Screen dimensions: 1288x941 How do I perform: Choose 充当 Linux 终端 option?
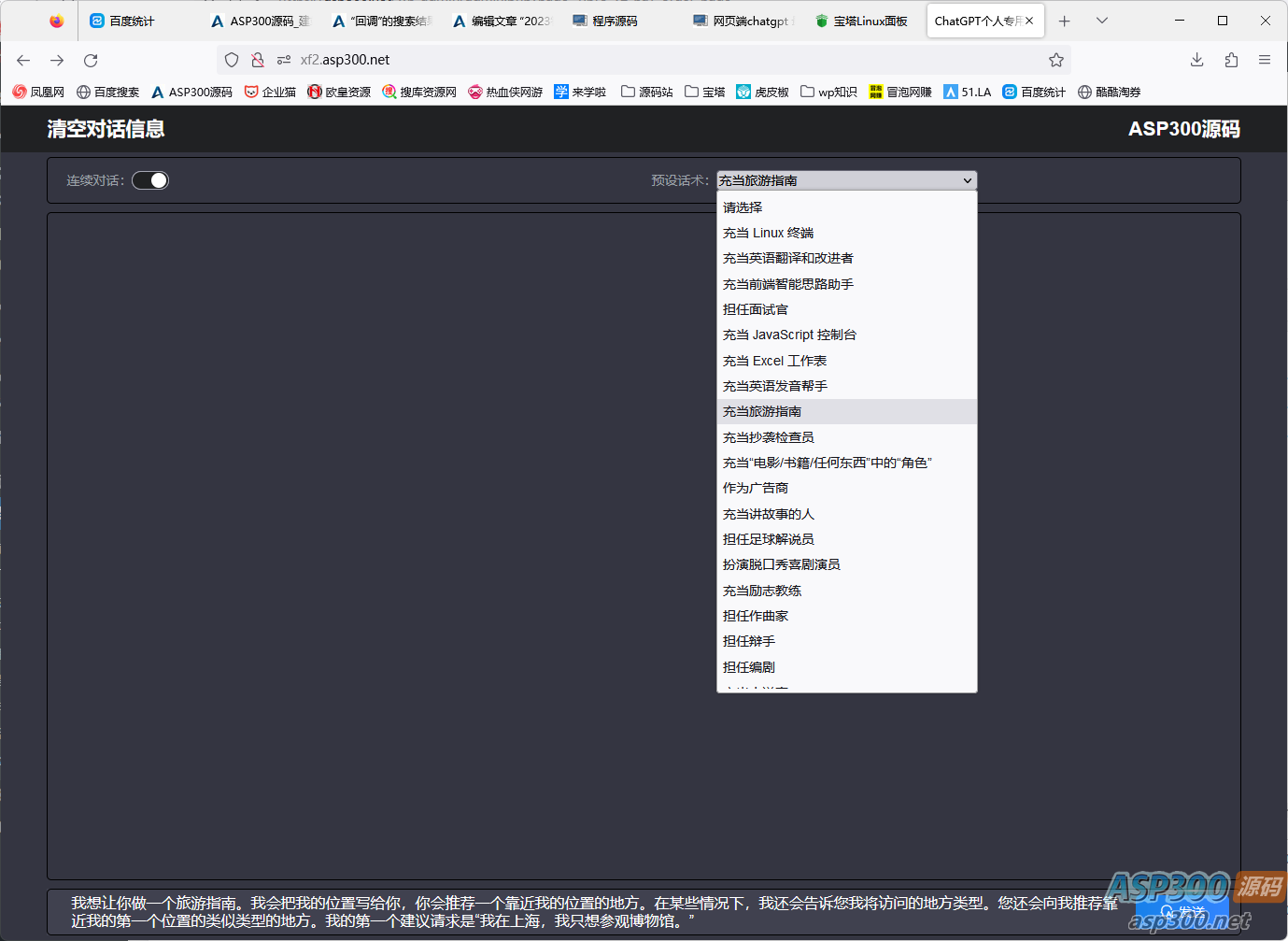pos(846,233)
